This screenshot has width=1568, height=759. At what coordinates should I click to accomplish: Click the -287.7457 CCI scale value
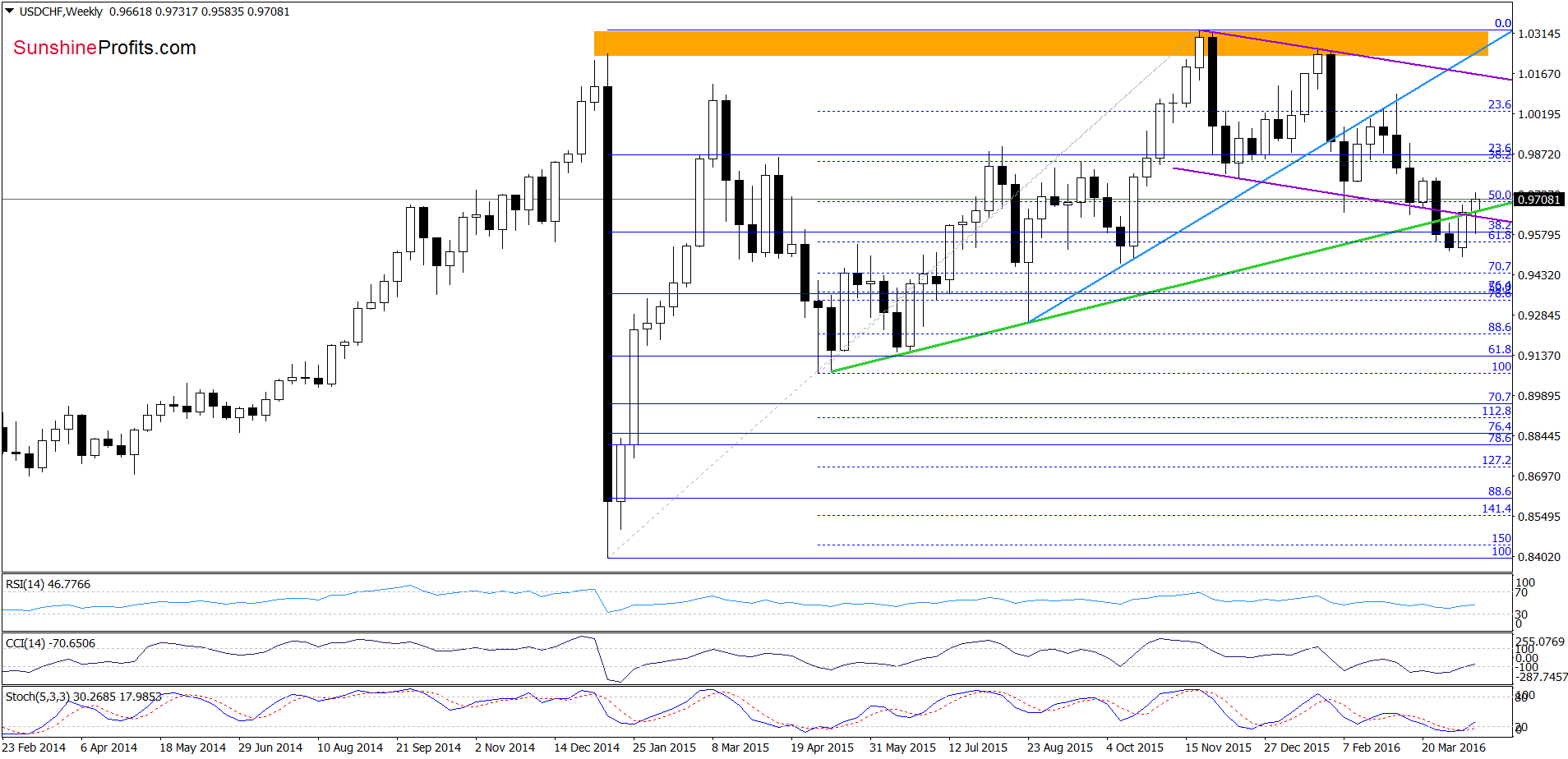pyautogui.click(x=1541, y=677)
